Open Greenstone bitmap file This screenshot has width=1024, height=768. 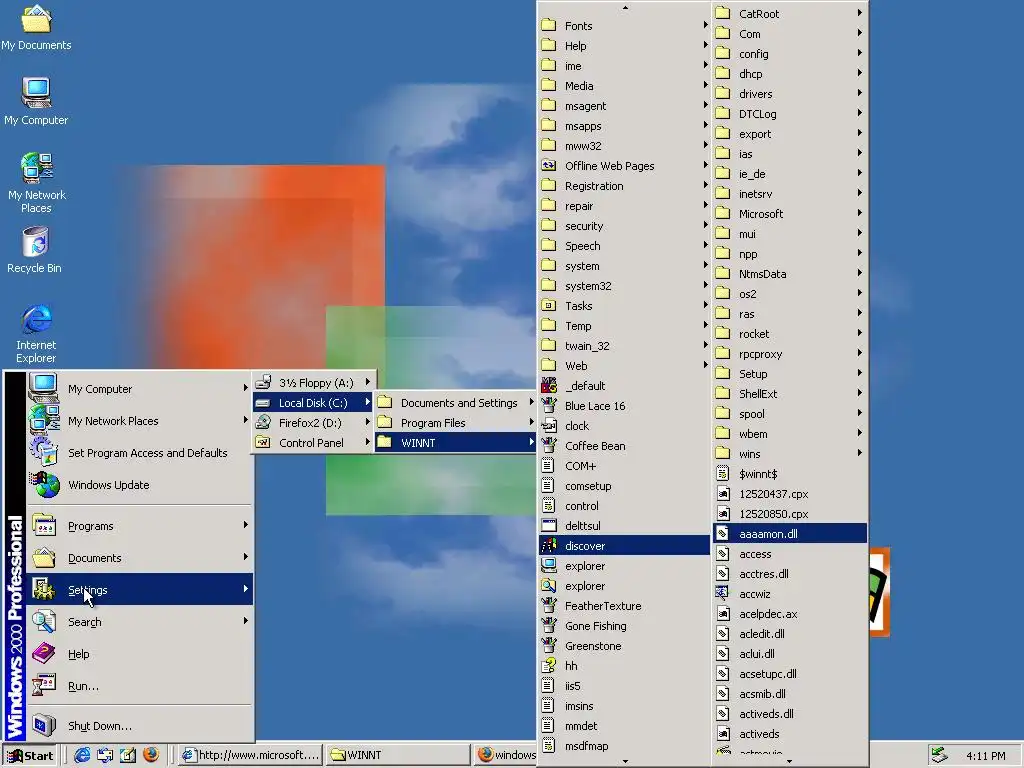click(x=624, y=646)
